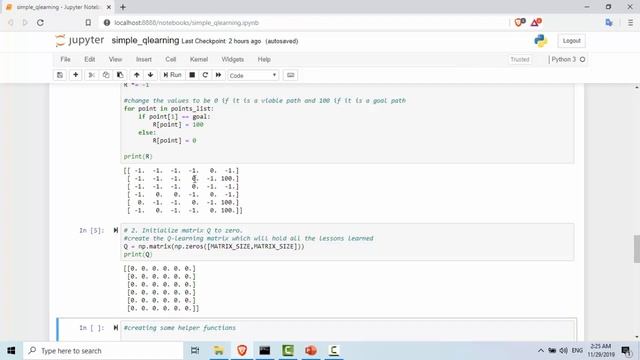This screenshot has height=360, width=640.
Task: Open the Brave Shields lion icon
Action: [520, 22]
